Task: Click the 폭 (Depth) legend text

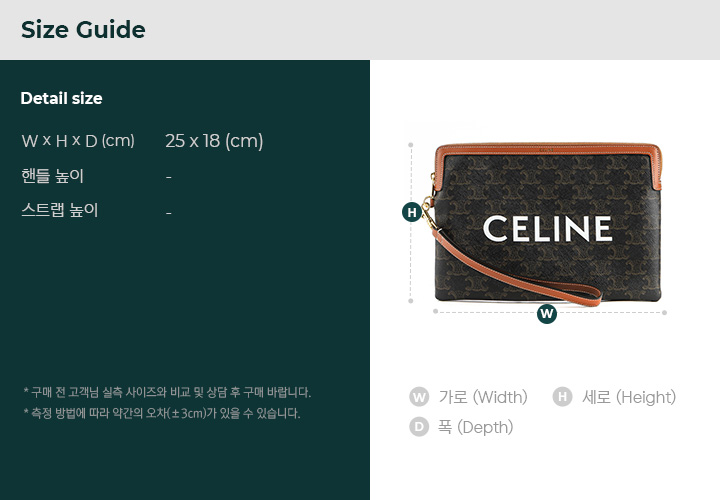Action: click(x=476, y=427)
